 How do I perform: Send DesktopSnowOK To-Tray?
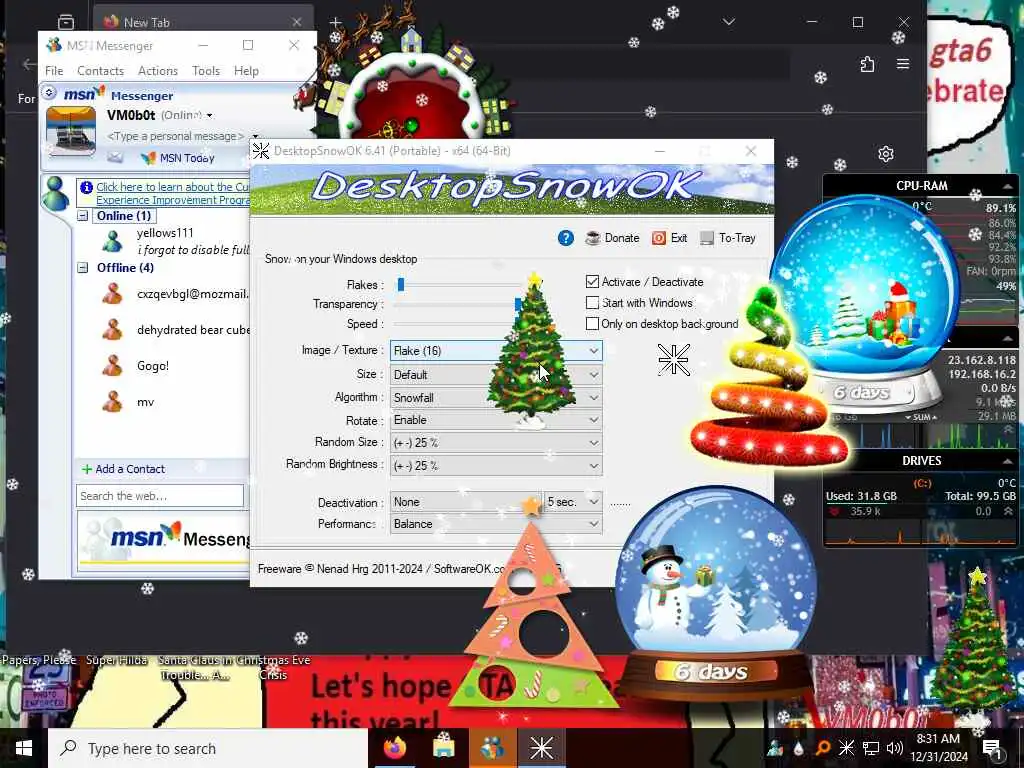point(728,238)
